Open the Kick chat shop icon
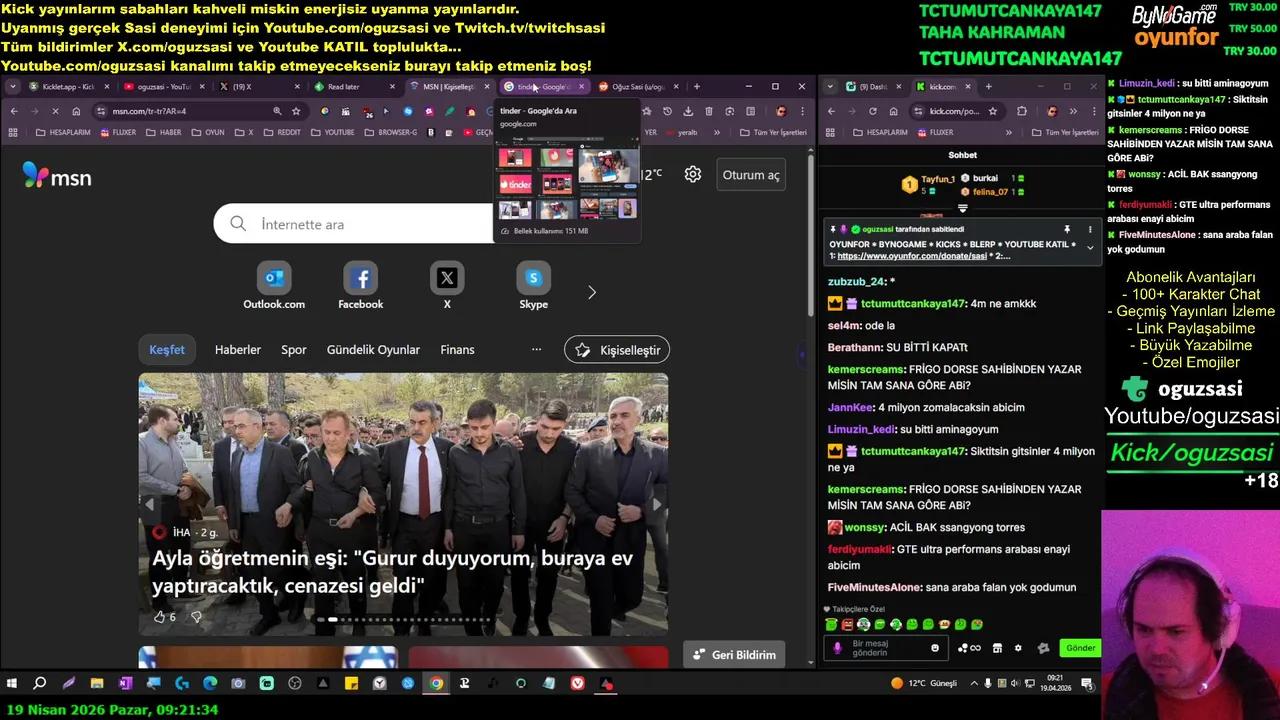Viewport: 1280px width, 720px height. pyautogui.click(x=997, y=648)
